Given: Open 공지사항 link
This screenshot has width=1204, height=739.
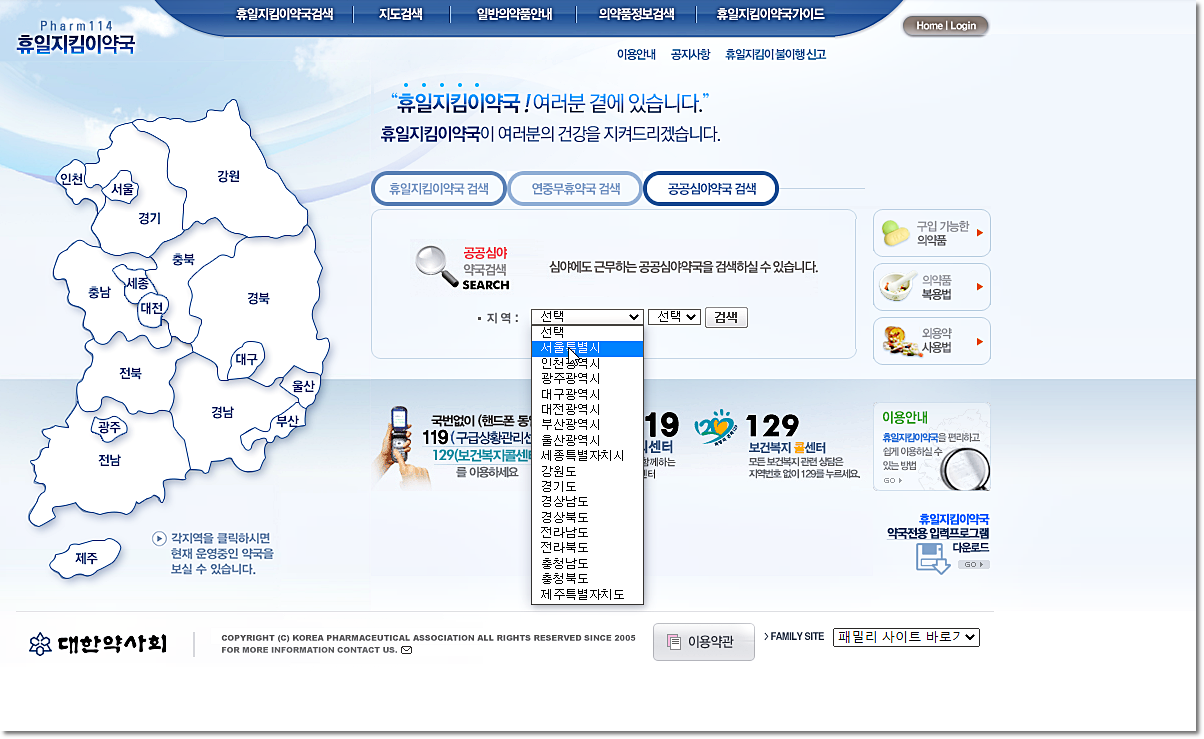Looking at the screenshot, I should tap(690, 55).
